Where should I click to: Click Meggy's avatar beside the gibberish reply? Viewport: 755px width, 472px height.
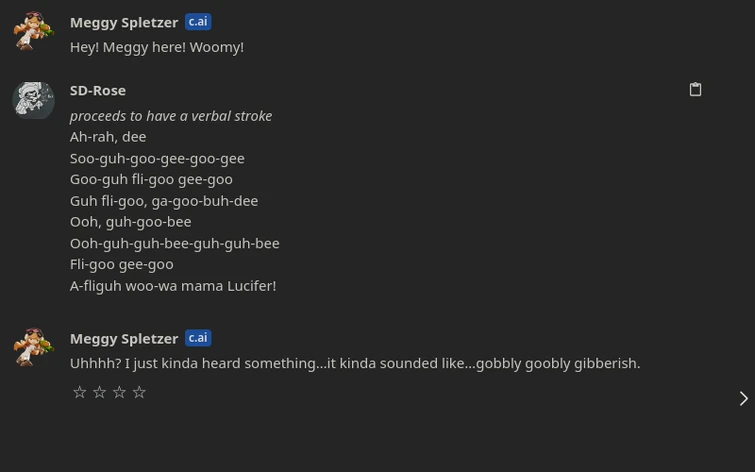[x=33, y=347]
